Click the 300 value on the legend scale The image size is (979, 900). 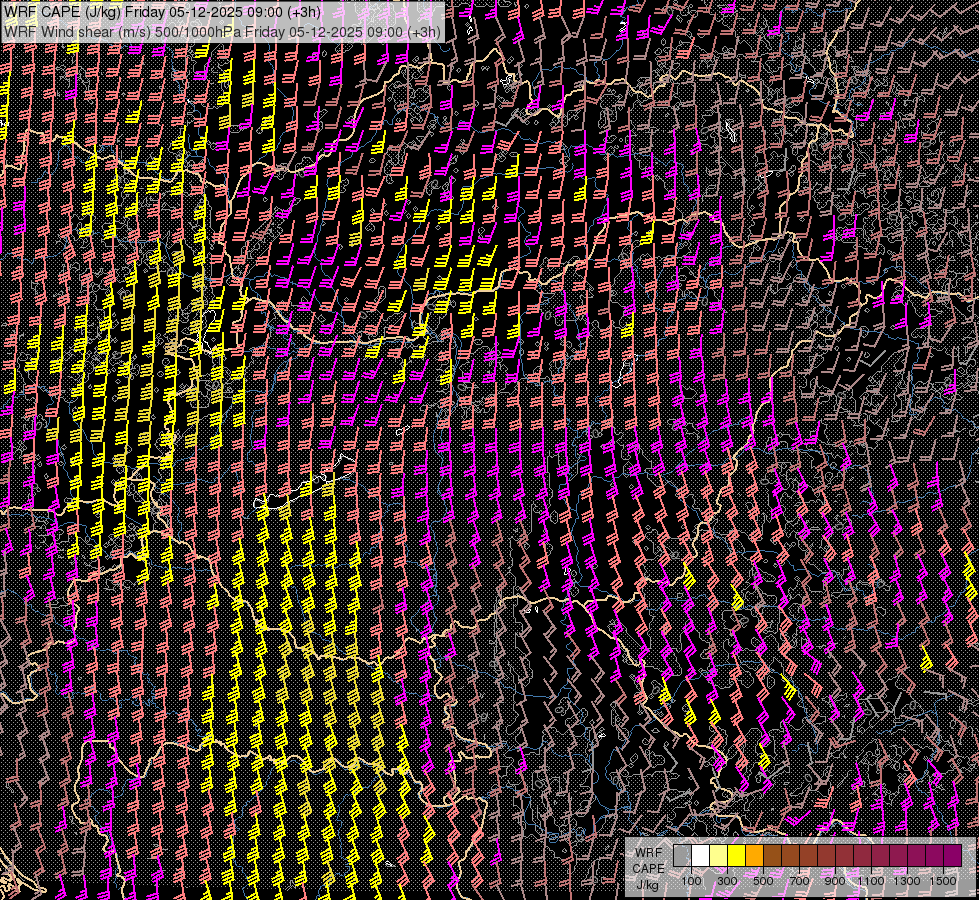click(727, 881)
